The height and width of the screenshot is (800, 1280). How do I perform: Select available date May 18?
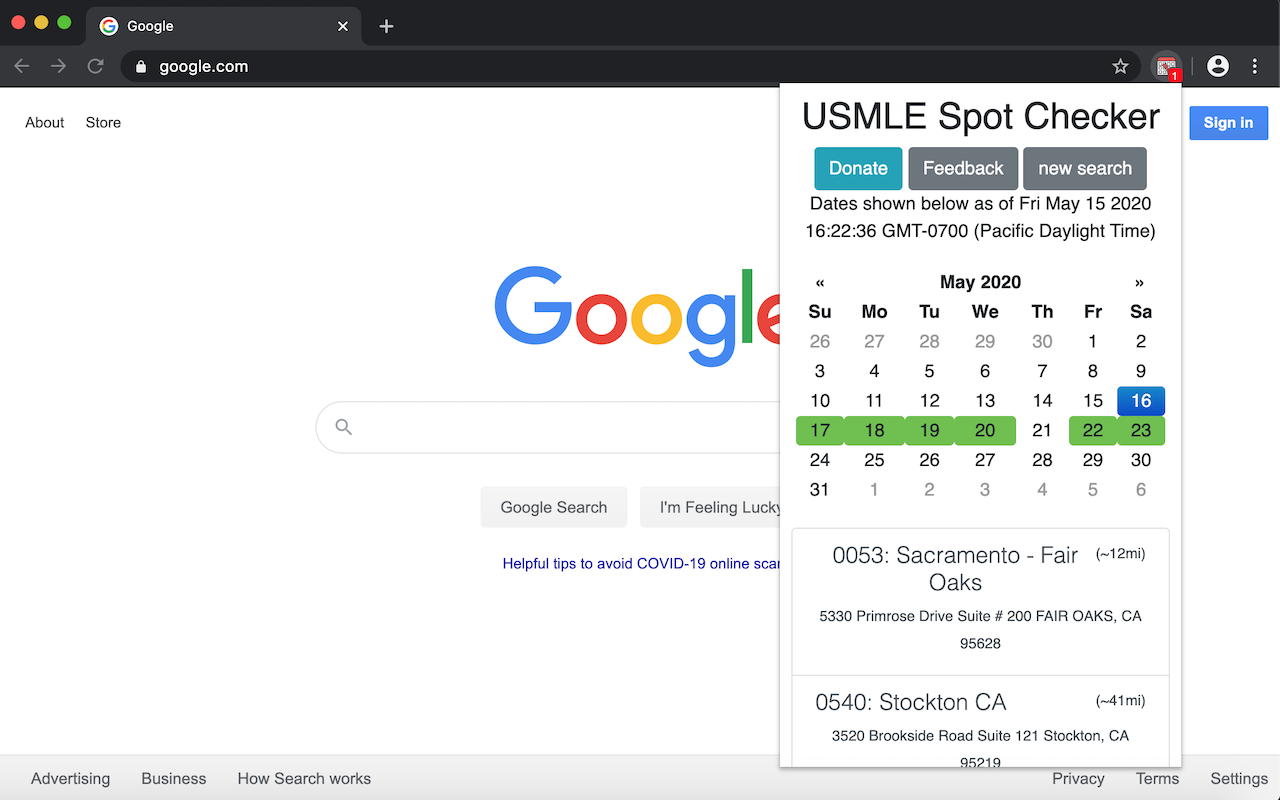(874, 431)
